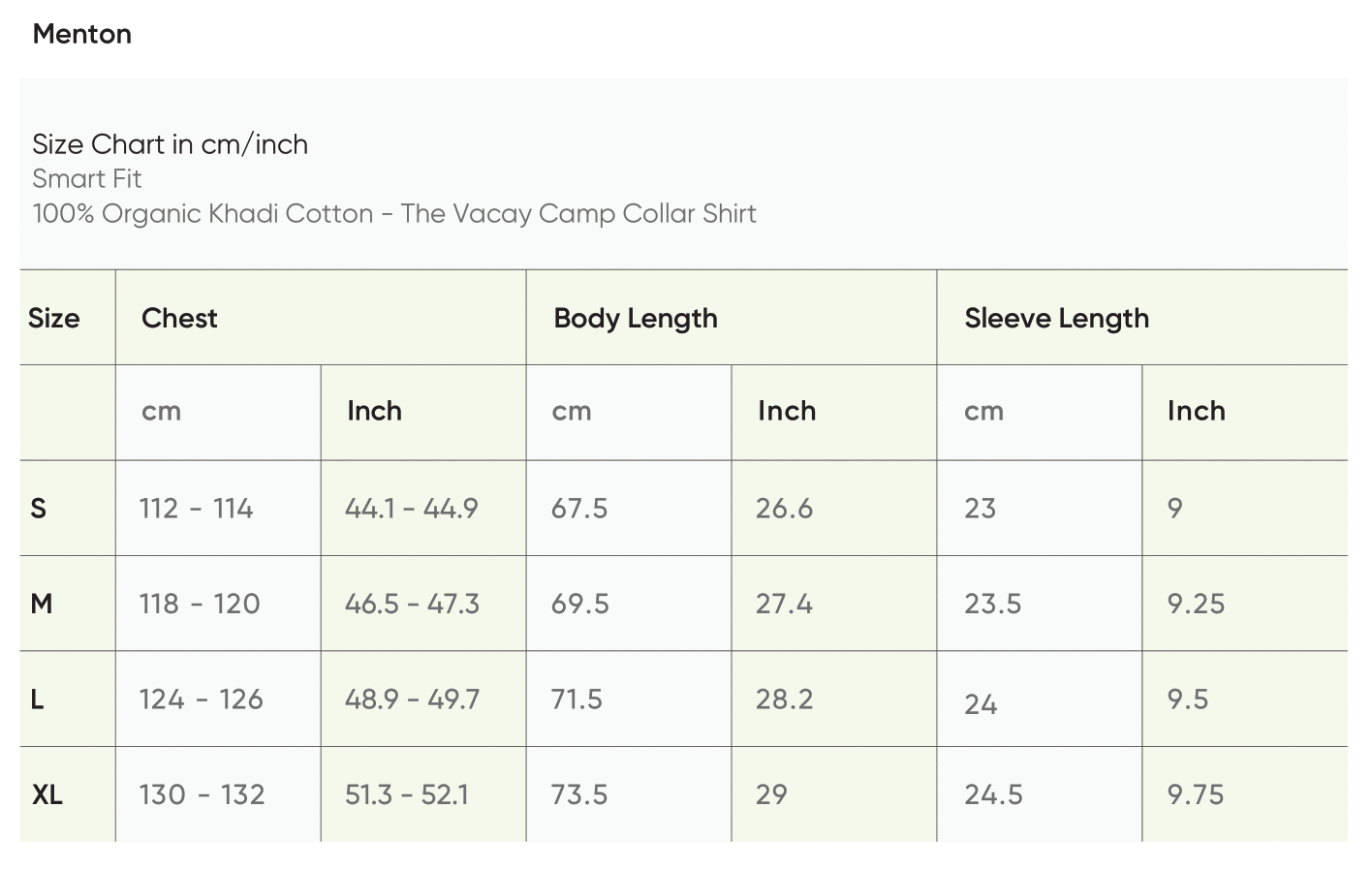Click the Size column header
1372x870 pixels.
(x=54, y=318)
